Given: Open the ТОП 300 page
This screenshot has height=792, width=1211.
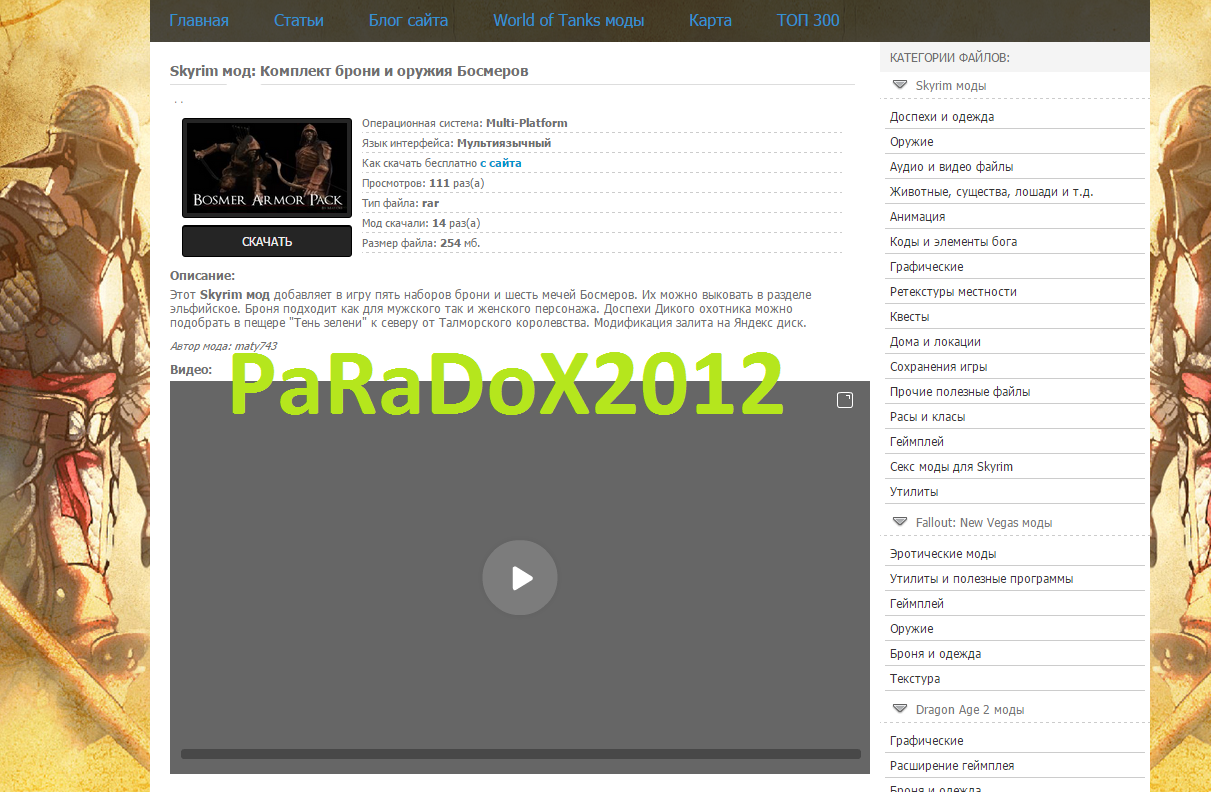Looking at the screenshot, I should tap(808, 20).
